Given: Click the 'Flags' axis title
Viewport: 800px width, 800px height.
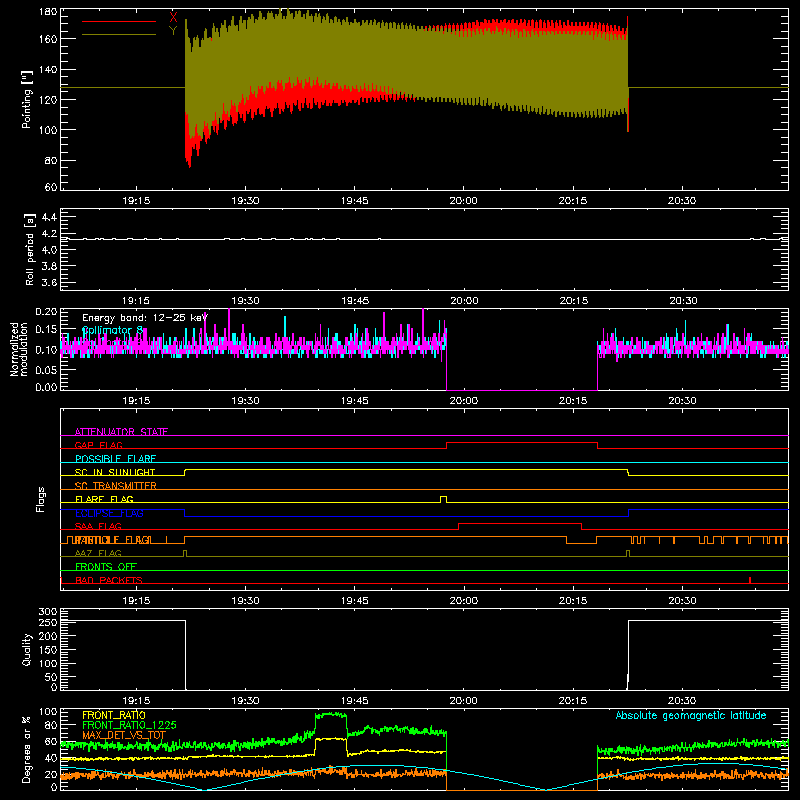Looking at the screenshot, I should (41, 499).
